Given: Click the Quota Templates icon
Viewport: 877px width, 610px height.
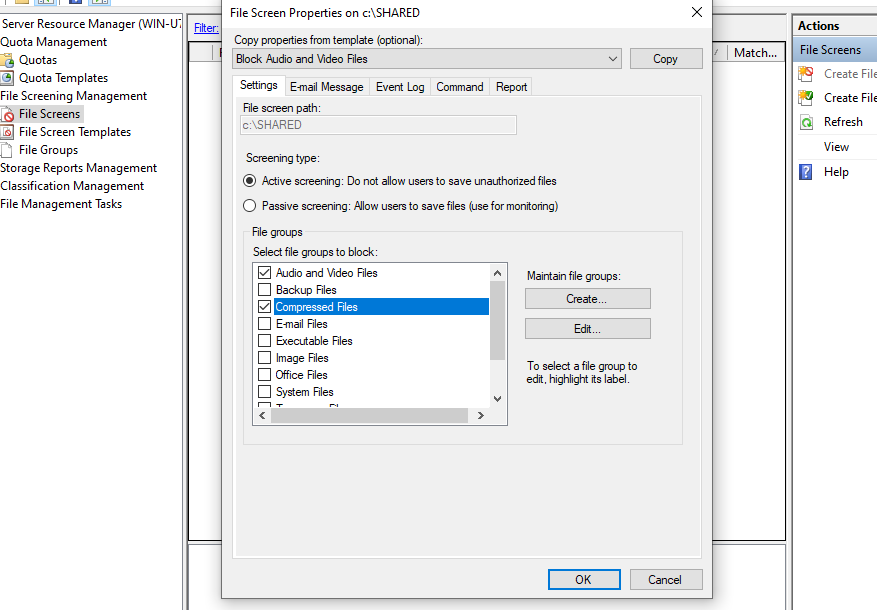Looking at the screenshot, I should pos(8,78).
